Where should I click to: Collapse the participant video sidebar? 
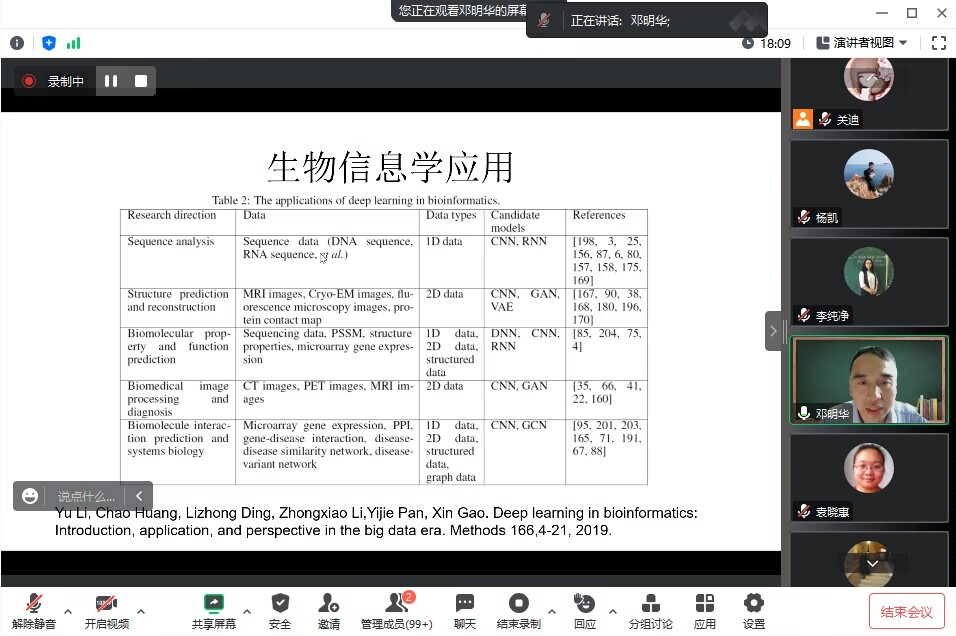(772, 330)
